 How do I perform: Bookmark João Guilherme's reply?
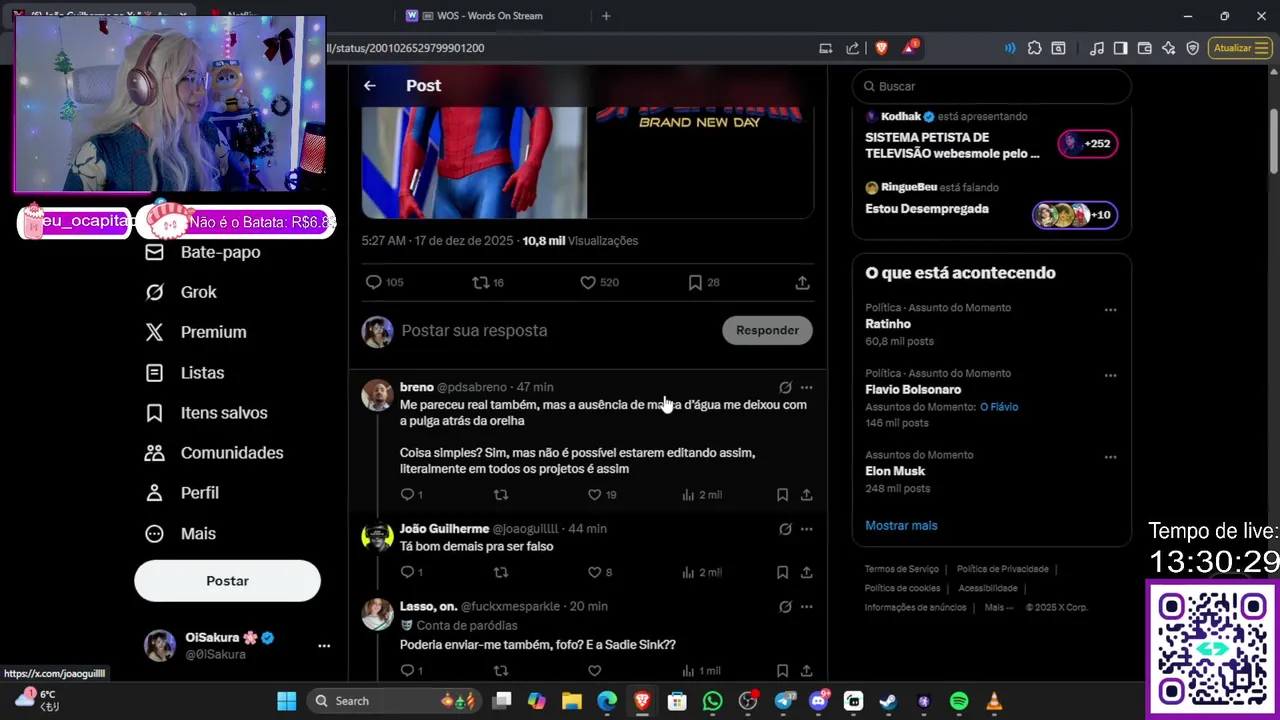(782, 573)
